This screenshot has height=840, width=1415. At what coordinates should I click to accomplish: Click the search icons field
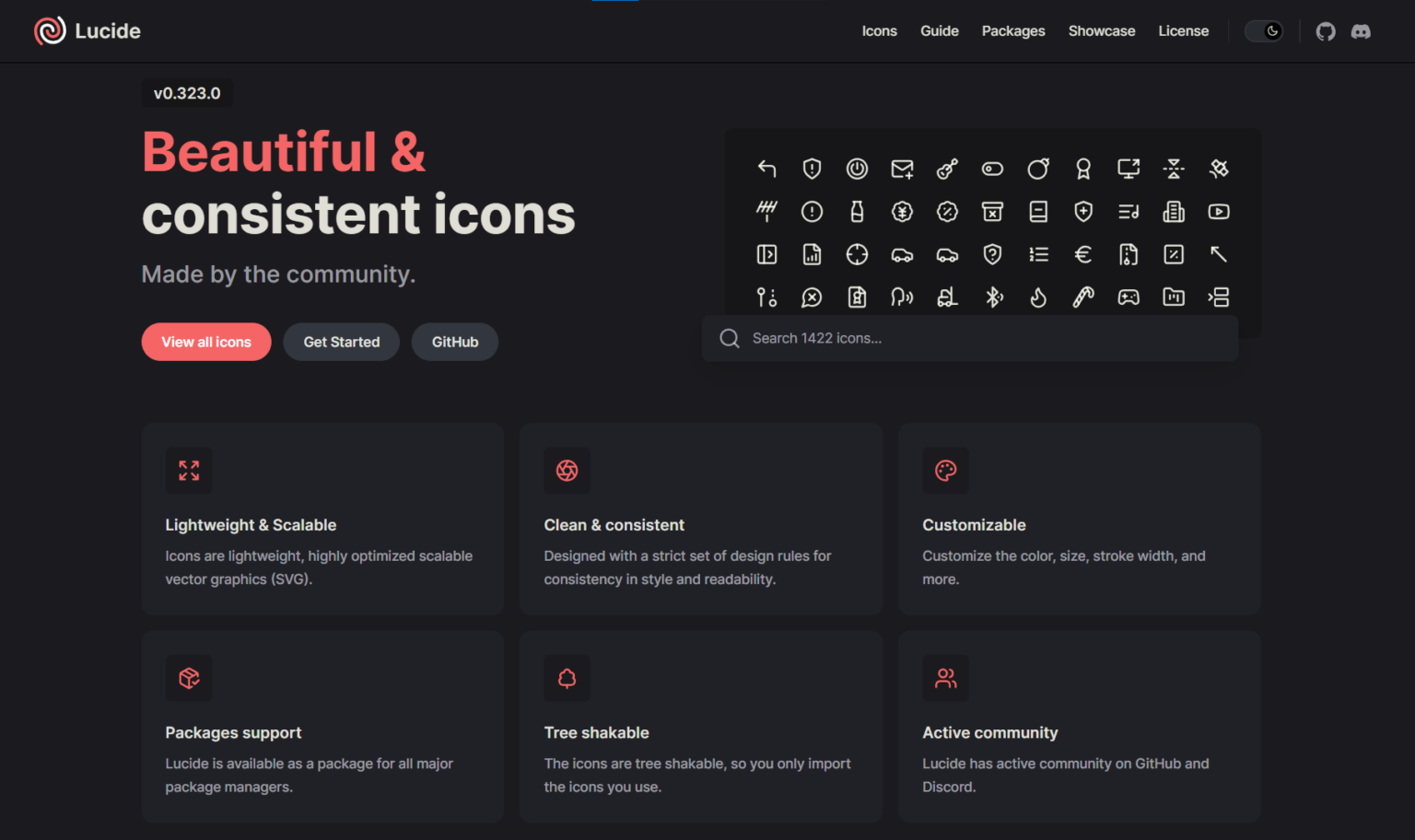[x=969, y=338]
